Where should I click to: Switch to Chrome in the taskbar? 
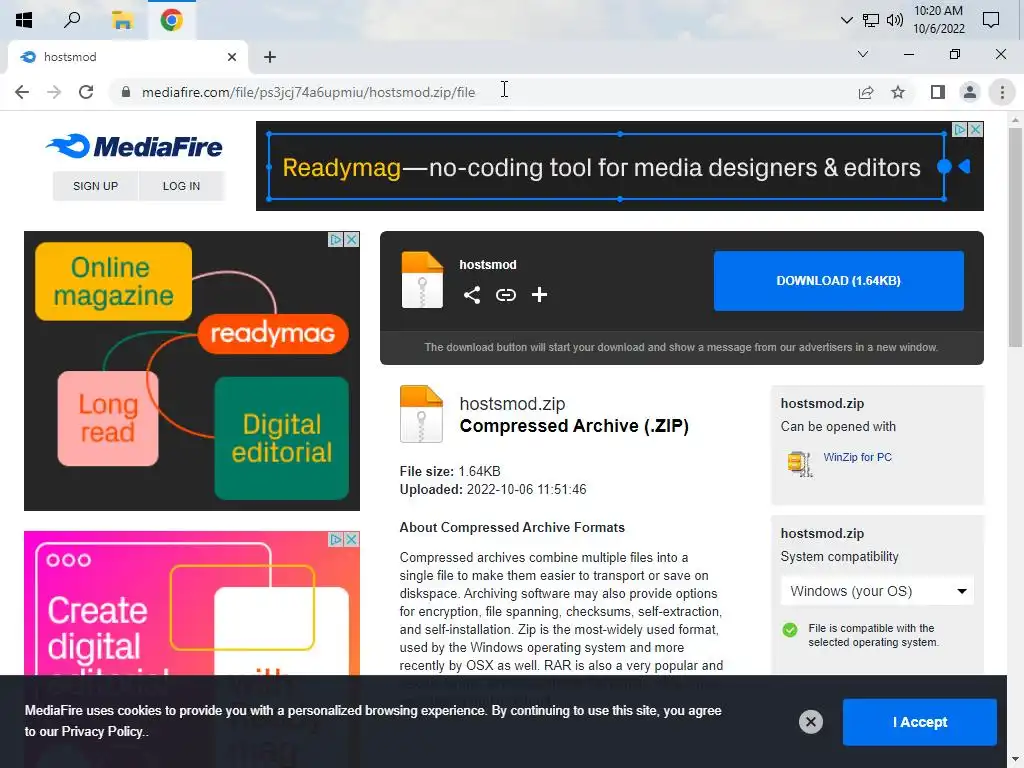click(171, 20)
